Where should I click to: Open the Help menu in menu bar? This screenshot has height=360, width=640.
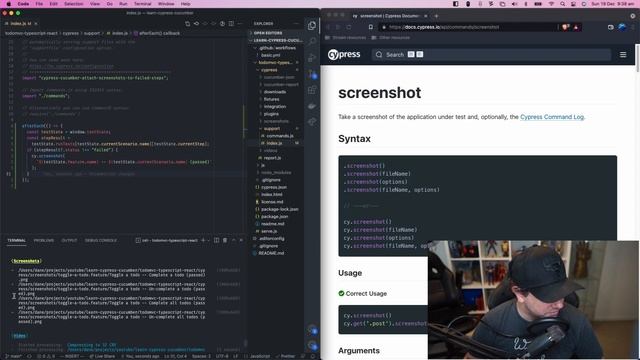tap(185, 4)
